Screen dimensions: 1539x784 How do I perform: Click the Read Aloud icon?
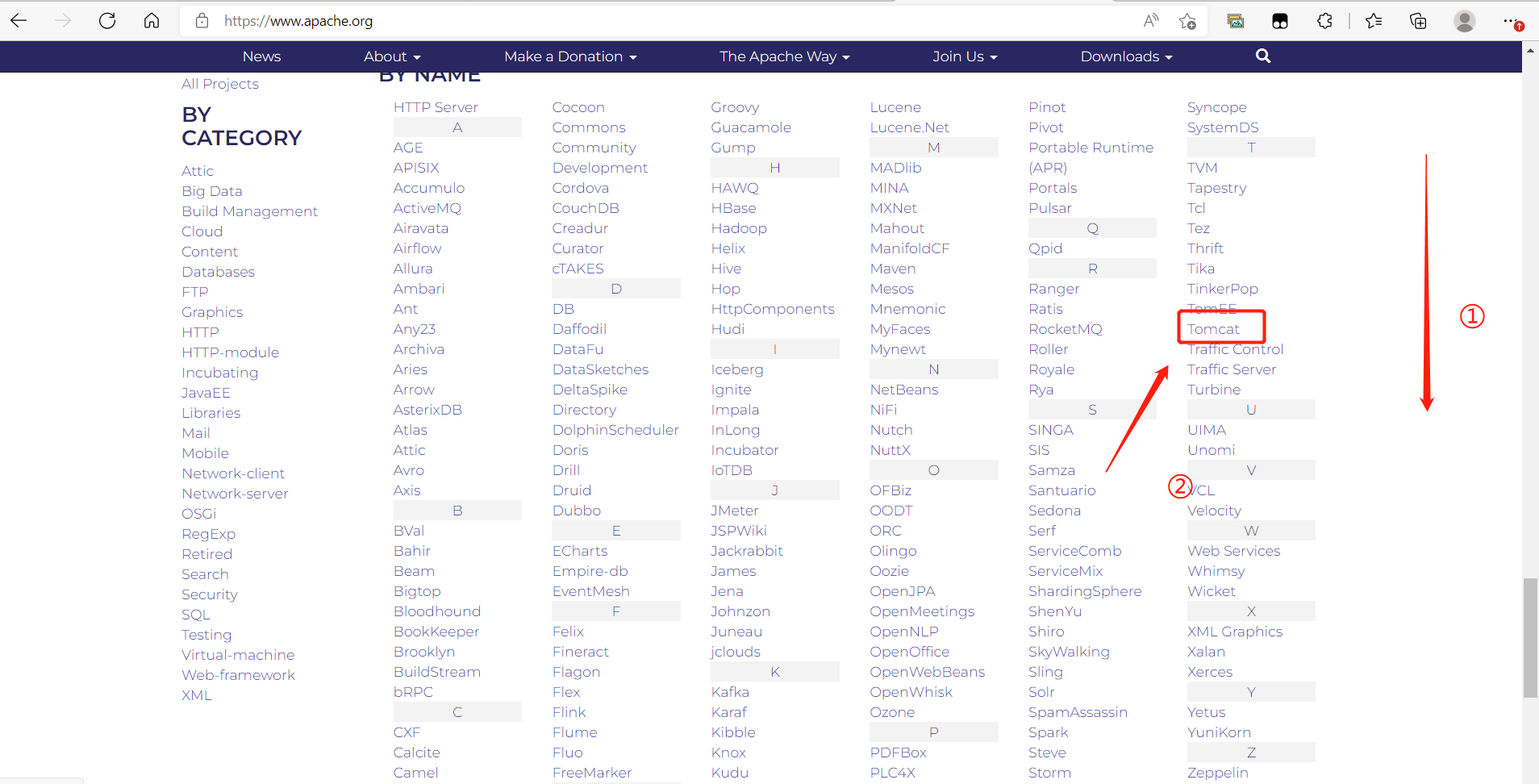(x=1151, y=21)
